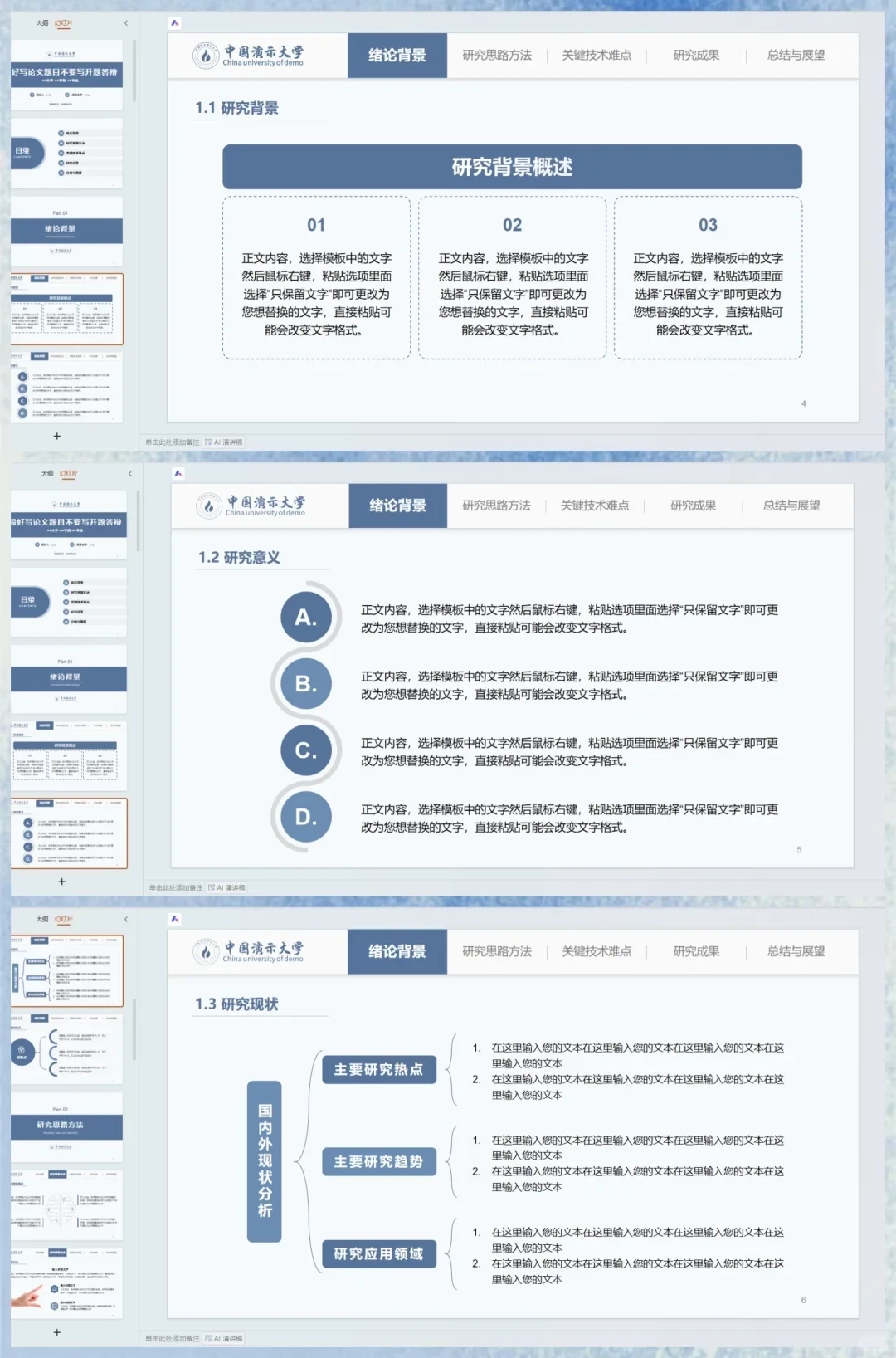The image size is (896, 1358).
Task: Click the AI icon above the 1.2 研究意义 slide
Action: [178, 474]
